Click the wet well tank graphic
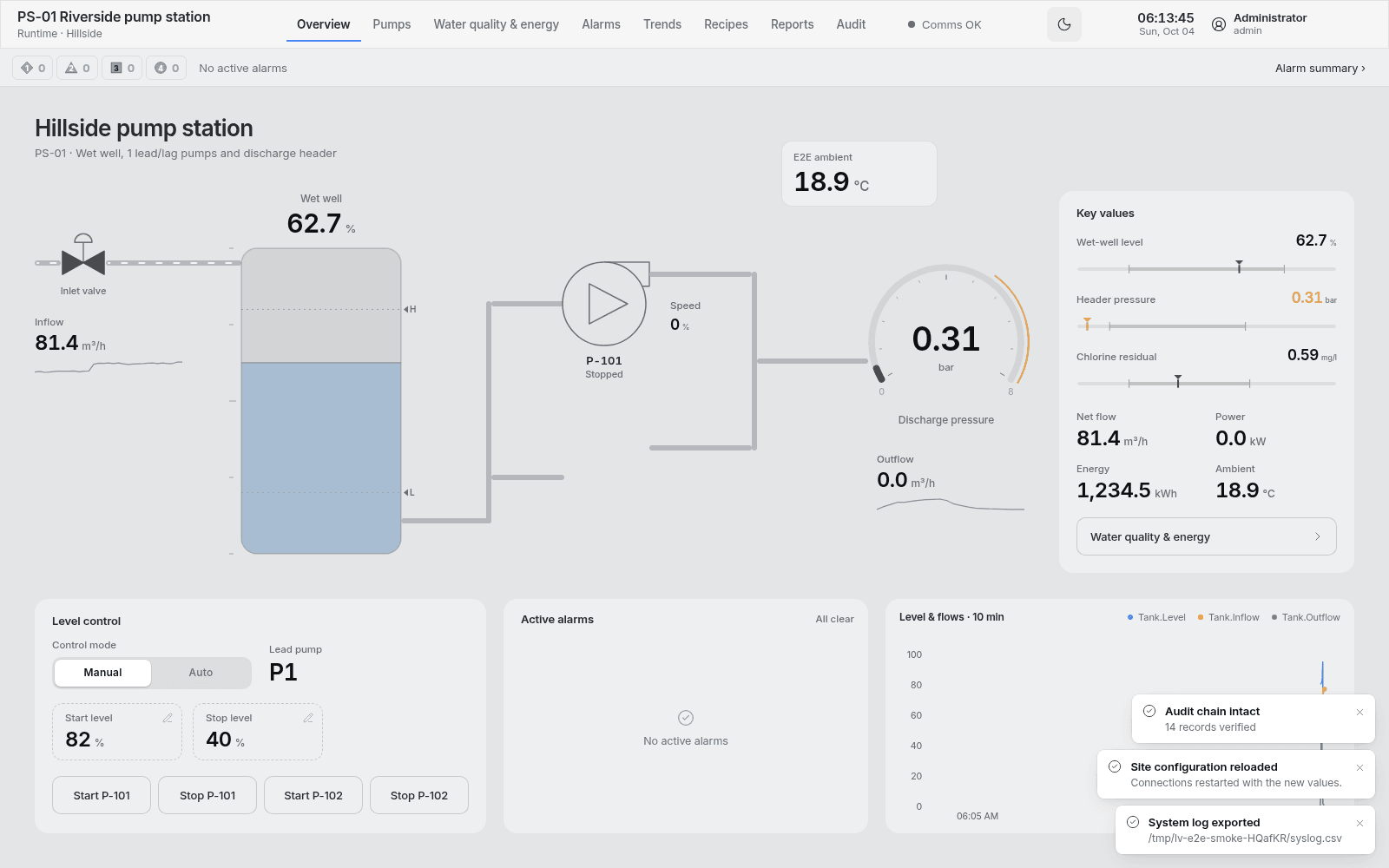Screen dimensions: 1389x868 [321, 401]
